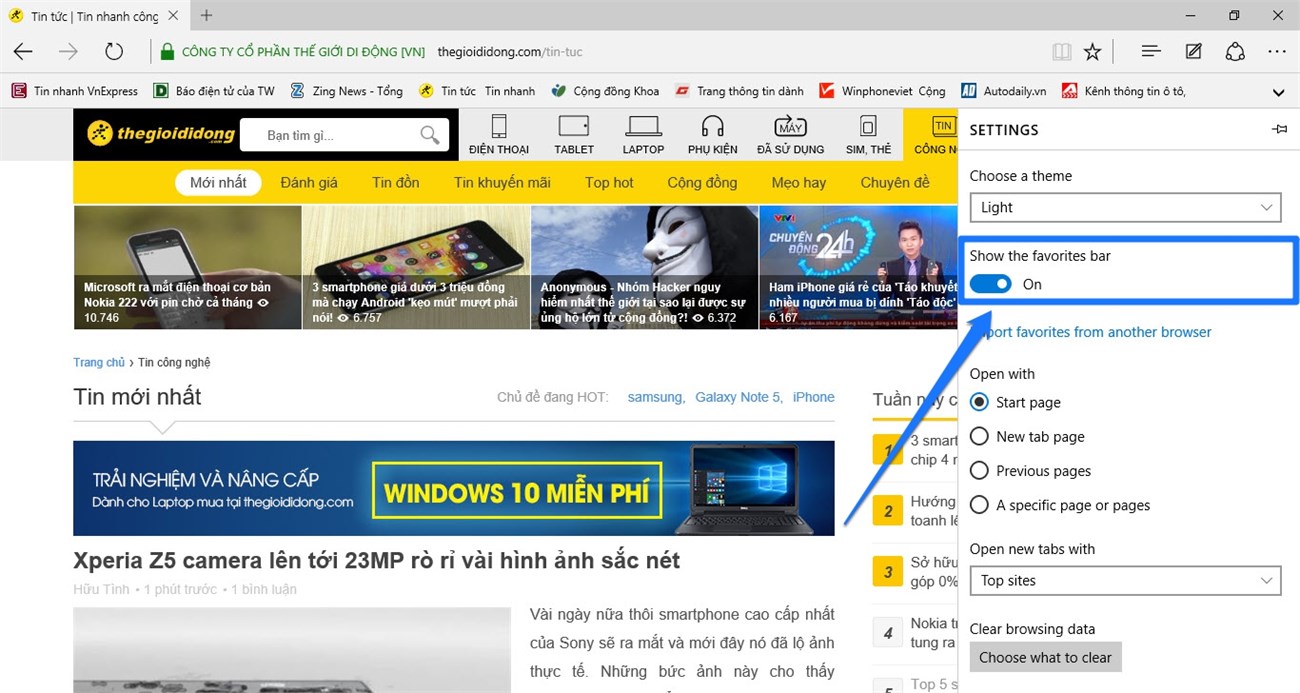Open the Hub three-line icon
This screenshot has height=693, width=1300.
tap(1151, 51)
